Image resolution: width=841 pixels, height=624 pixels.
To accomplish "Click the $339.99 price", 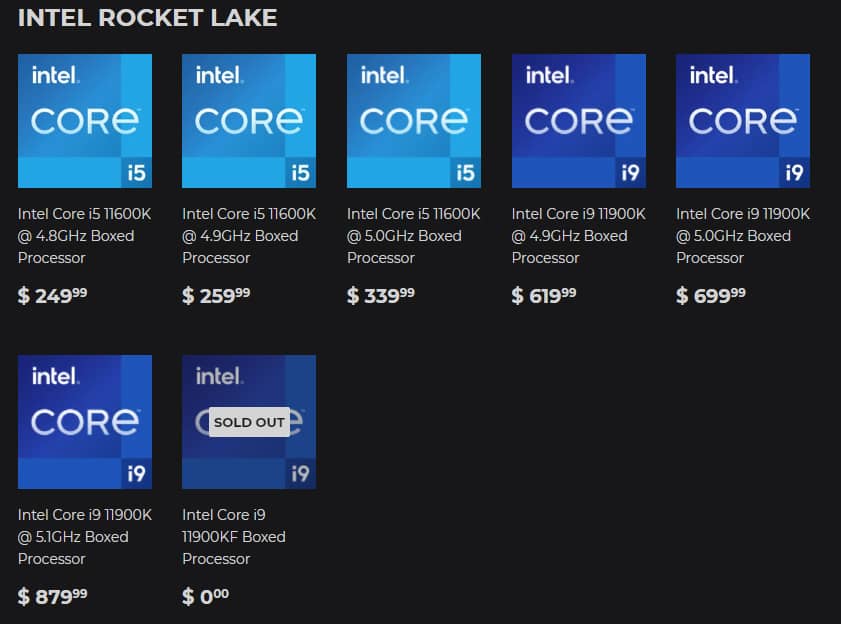I will click(x=381, y=295).
